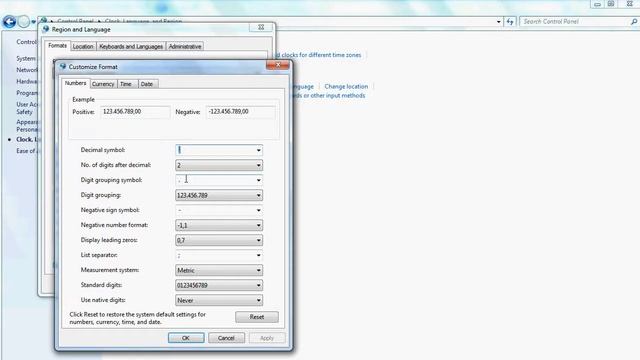640x360 pixels.
Task: Switch to the Currency tab
Action: (x=103, y=84)
